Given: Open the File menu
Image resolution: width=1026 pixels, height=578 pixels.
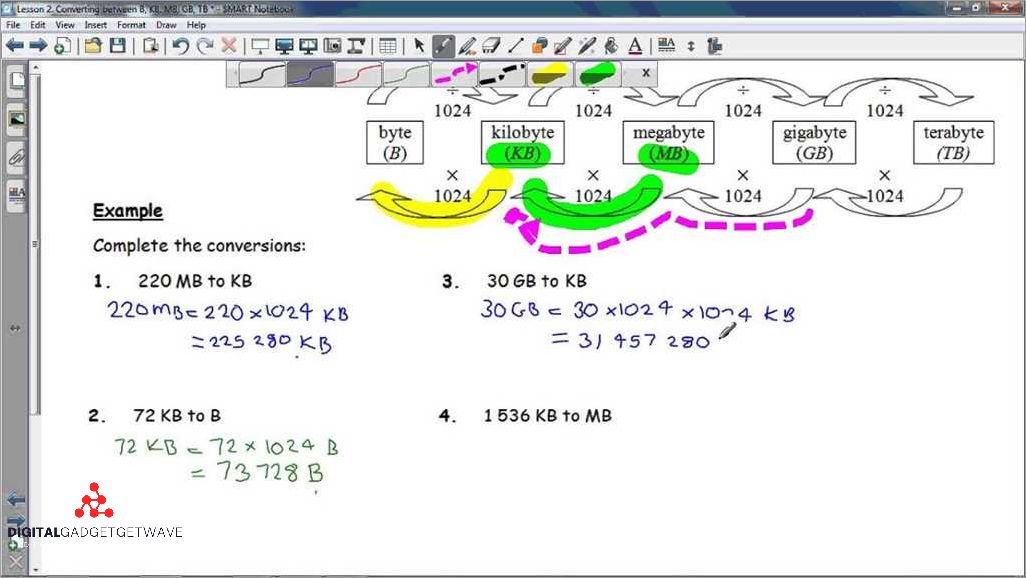Looking at the screenshot, I should [12, 24].
